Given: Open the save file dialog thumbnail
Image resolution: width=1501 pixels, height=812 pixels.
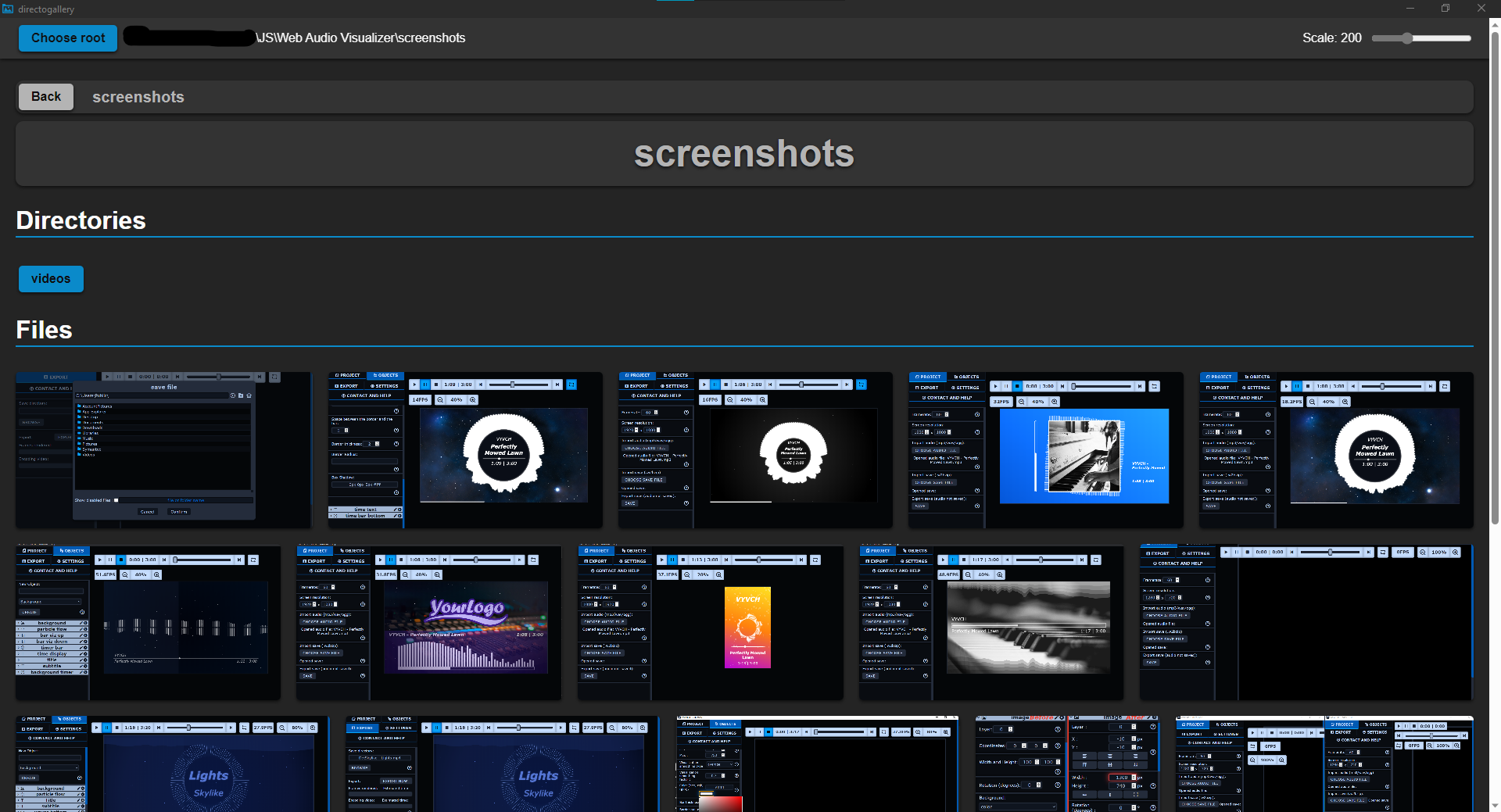Looking at the screenshot, I should (x=163, y=449).
